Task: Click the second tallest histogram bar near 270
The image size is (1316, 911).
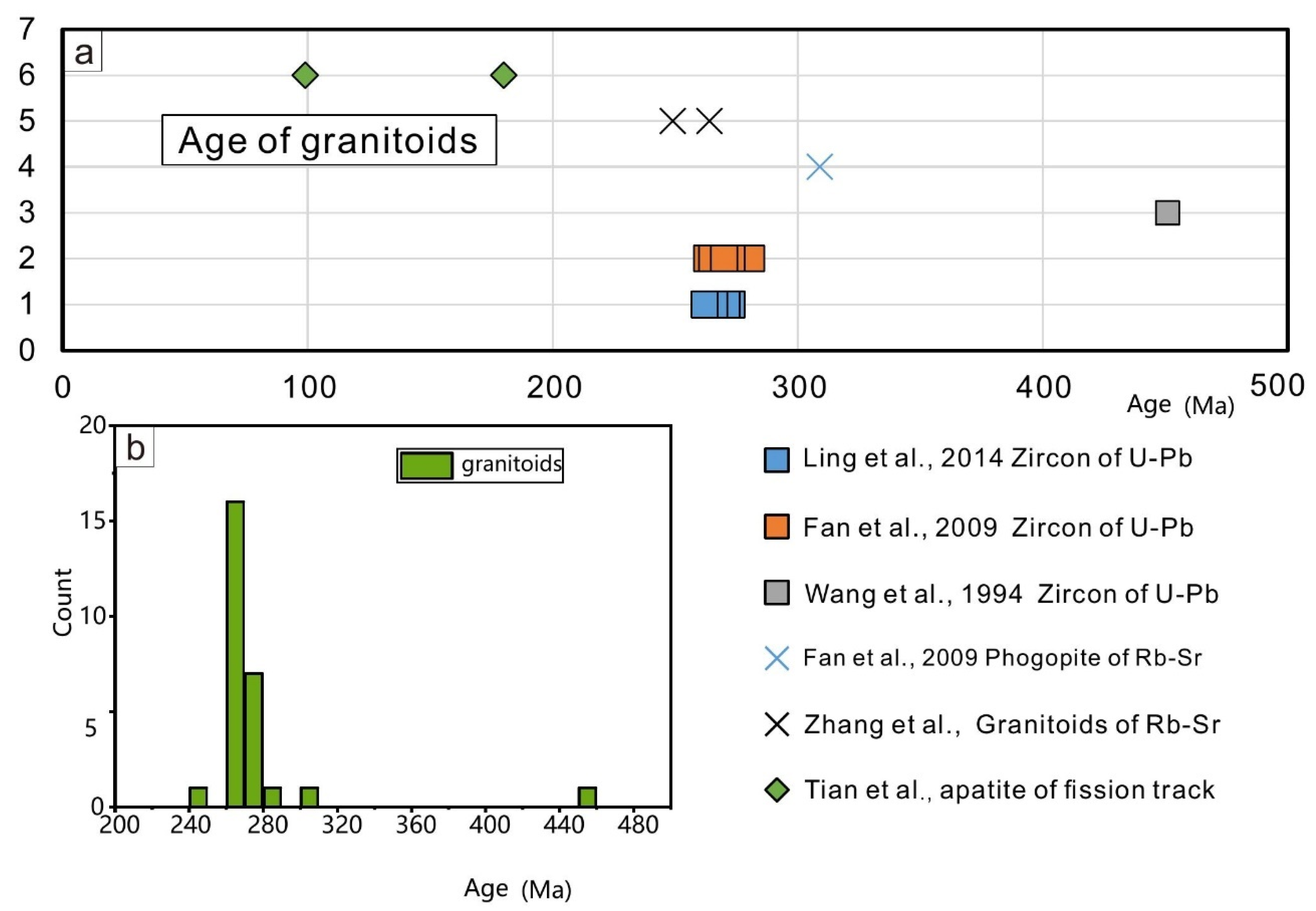Action: coord(254,739)
